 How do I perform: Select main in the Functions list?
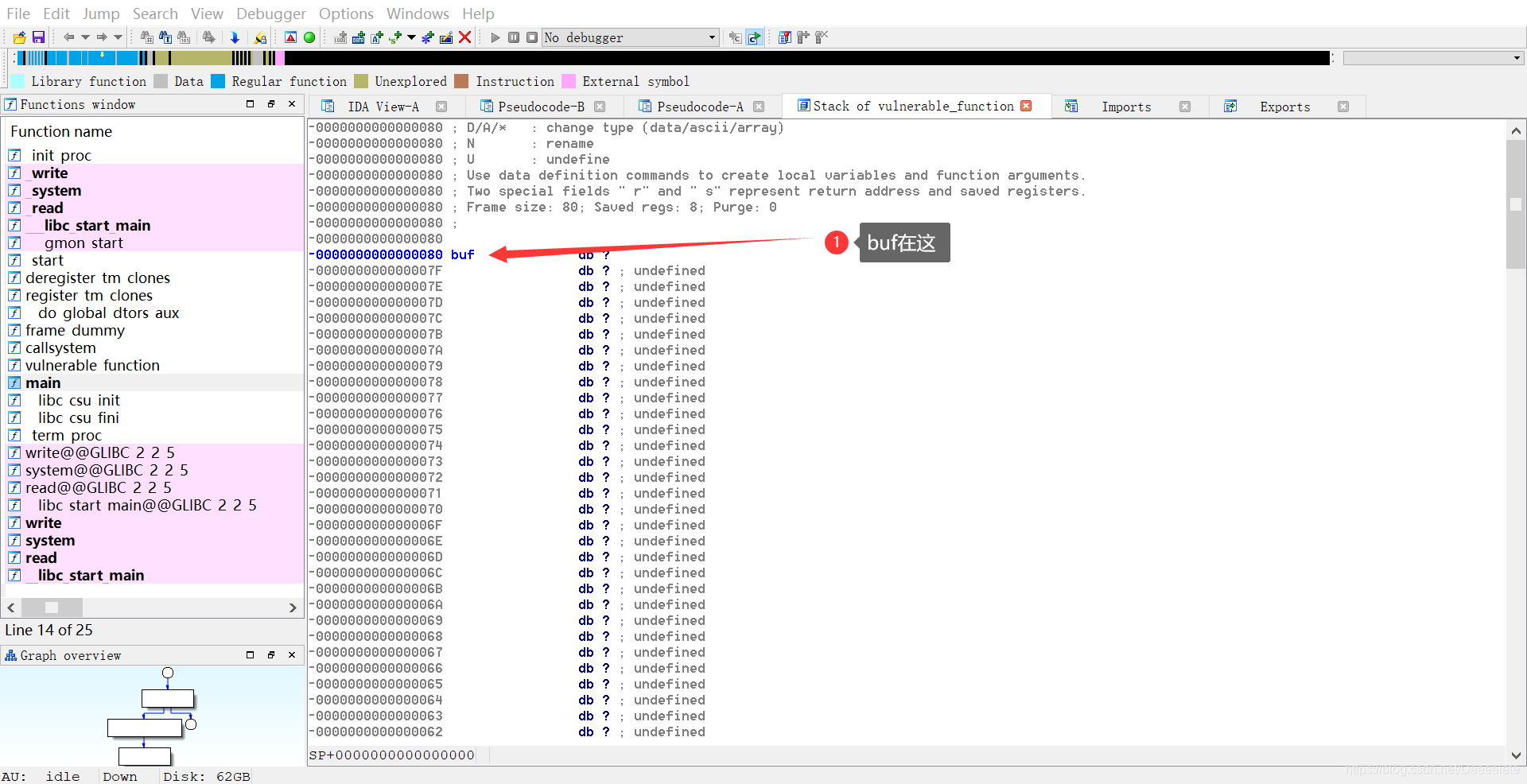(x=43, y=382)
